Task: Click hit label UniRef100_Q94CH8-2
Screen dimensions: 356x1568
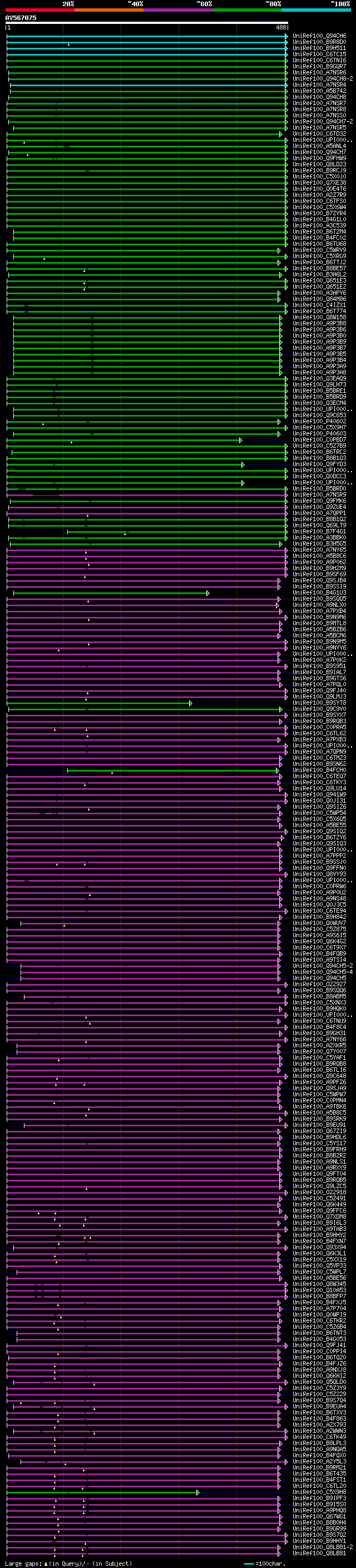Action: point(323,78)
